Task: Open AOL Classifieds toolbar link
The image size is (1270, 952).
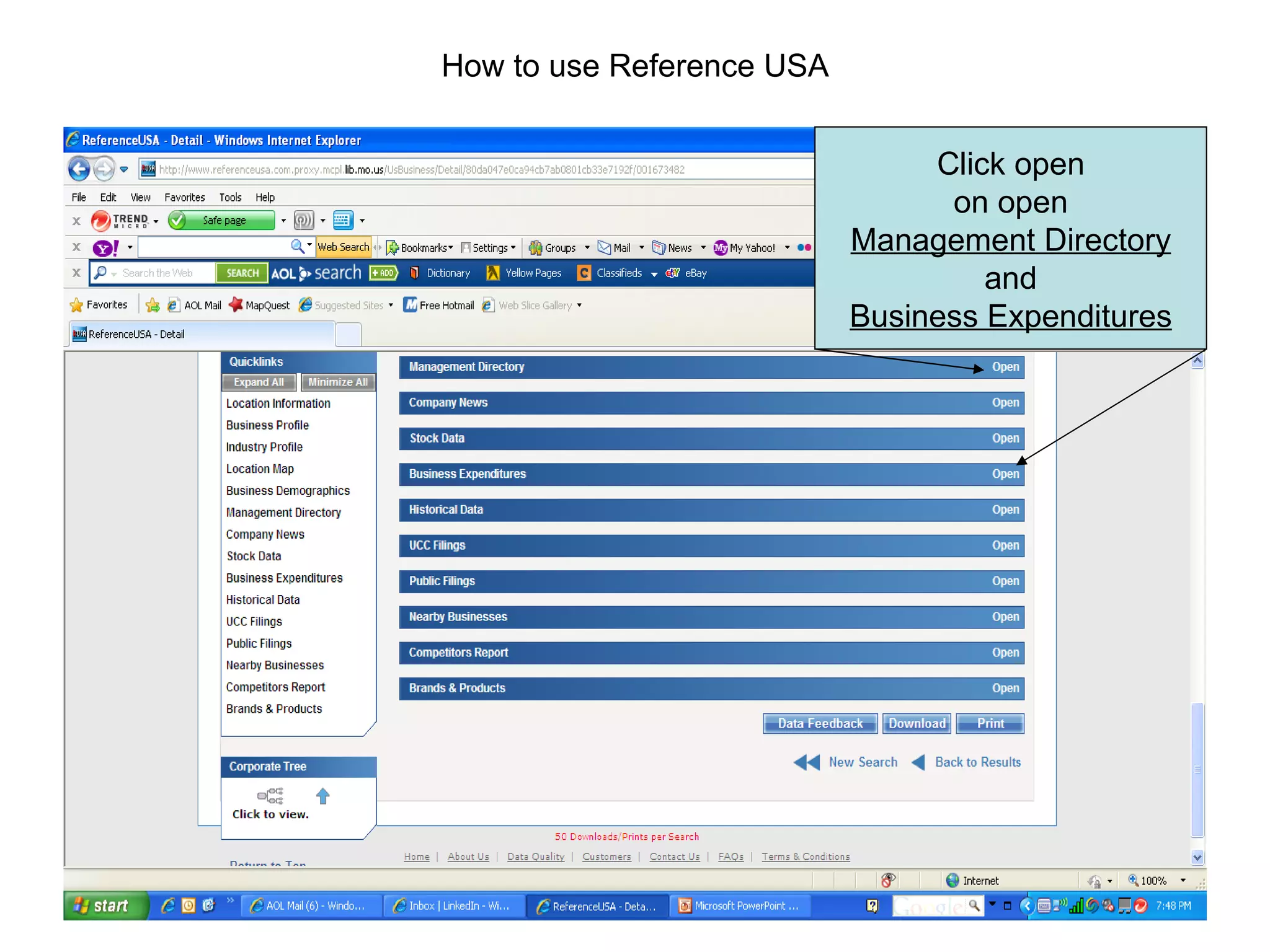Action: point(610,273)
